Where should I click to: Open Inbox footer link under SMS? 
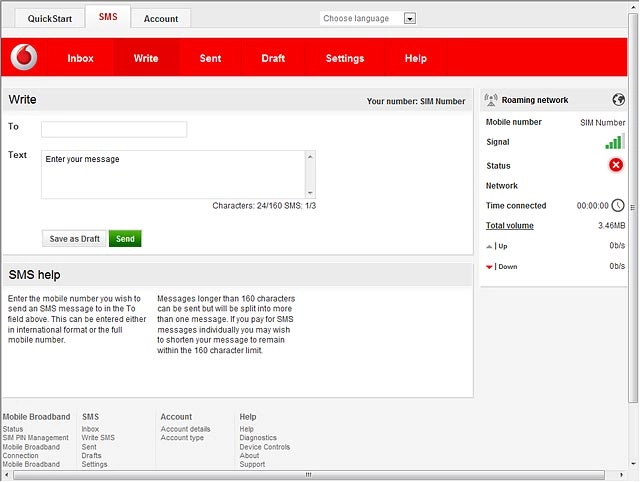[90, 429]
